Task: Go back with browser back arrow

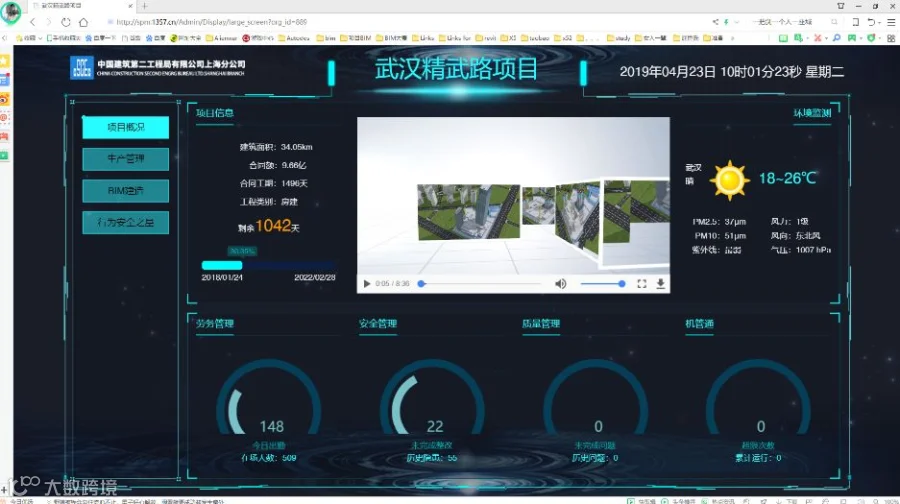Action: (x=33, y=22)
